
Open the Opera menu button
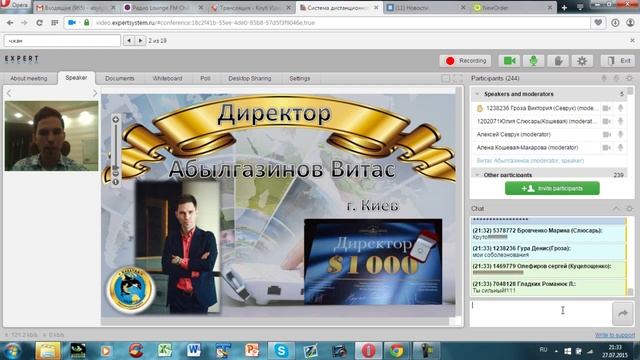coord(16,5)
